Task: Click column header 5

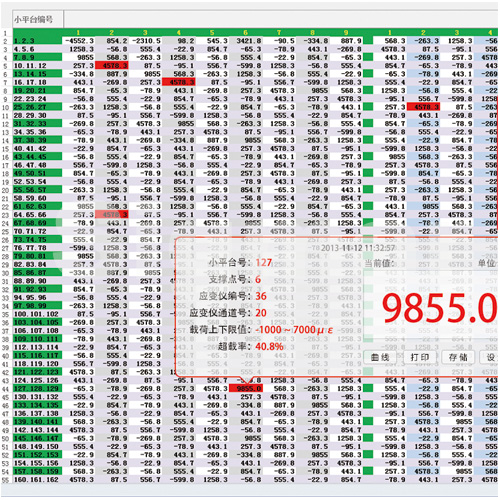Action: (212, 32)
